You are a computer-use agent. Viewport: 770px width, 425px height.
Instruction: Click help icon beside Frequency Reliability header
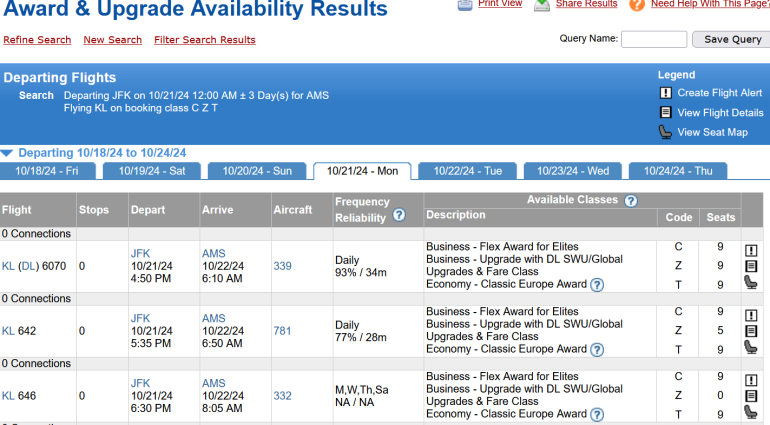pyautogui.click(x=399, y=215)
